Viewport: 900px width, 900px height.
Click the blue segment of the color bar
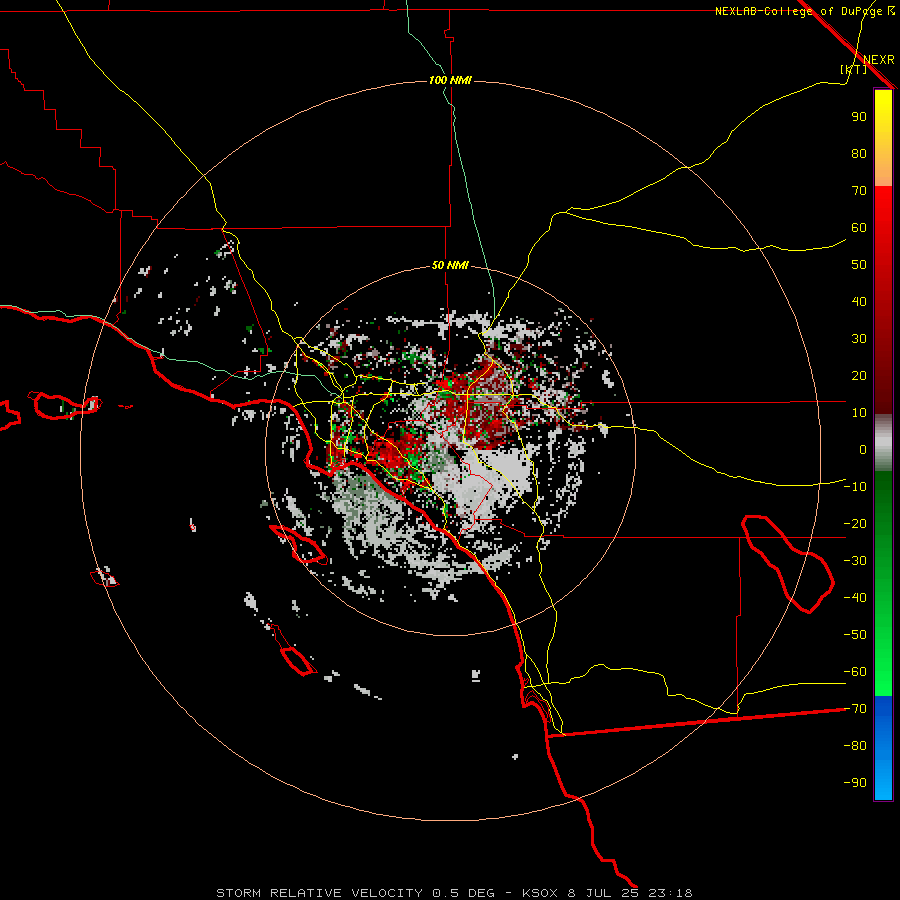[x=883, y=748]
